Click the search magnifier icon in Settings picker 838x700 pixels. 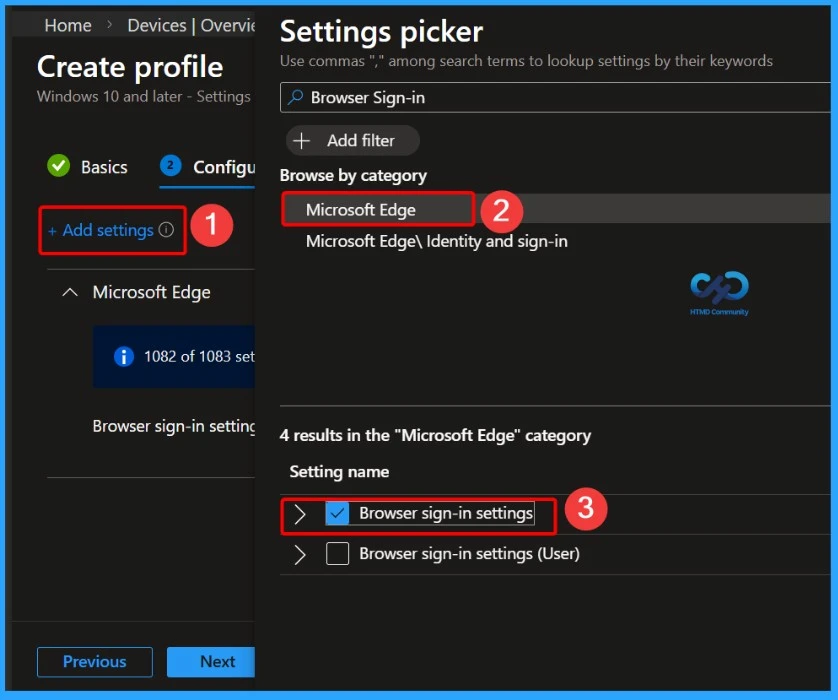pyautogui.click(x=295, y=97)
